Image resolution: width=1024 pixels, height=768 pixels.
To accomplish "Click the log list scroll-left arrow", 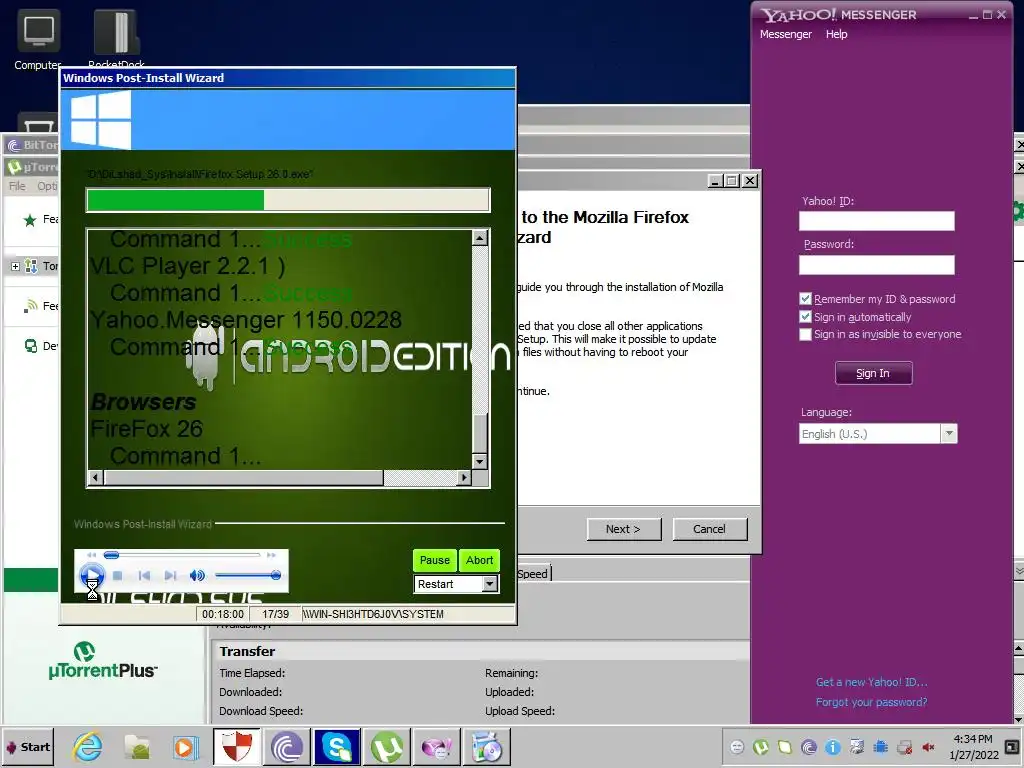I will [95, 477].
